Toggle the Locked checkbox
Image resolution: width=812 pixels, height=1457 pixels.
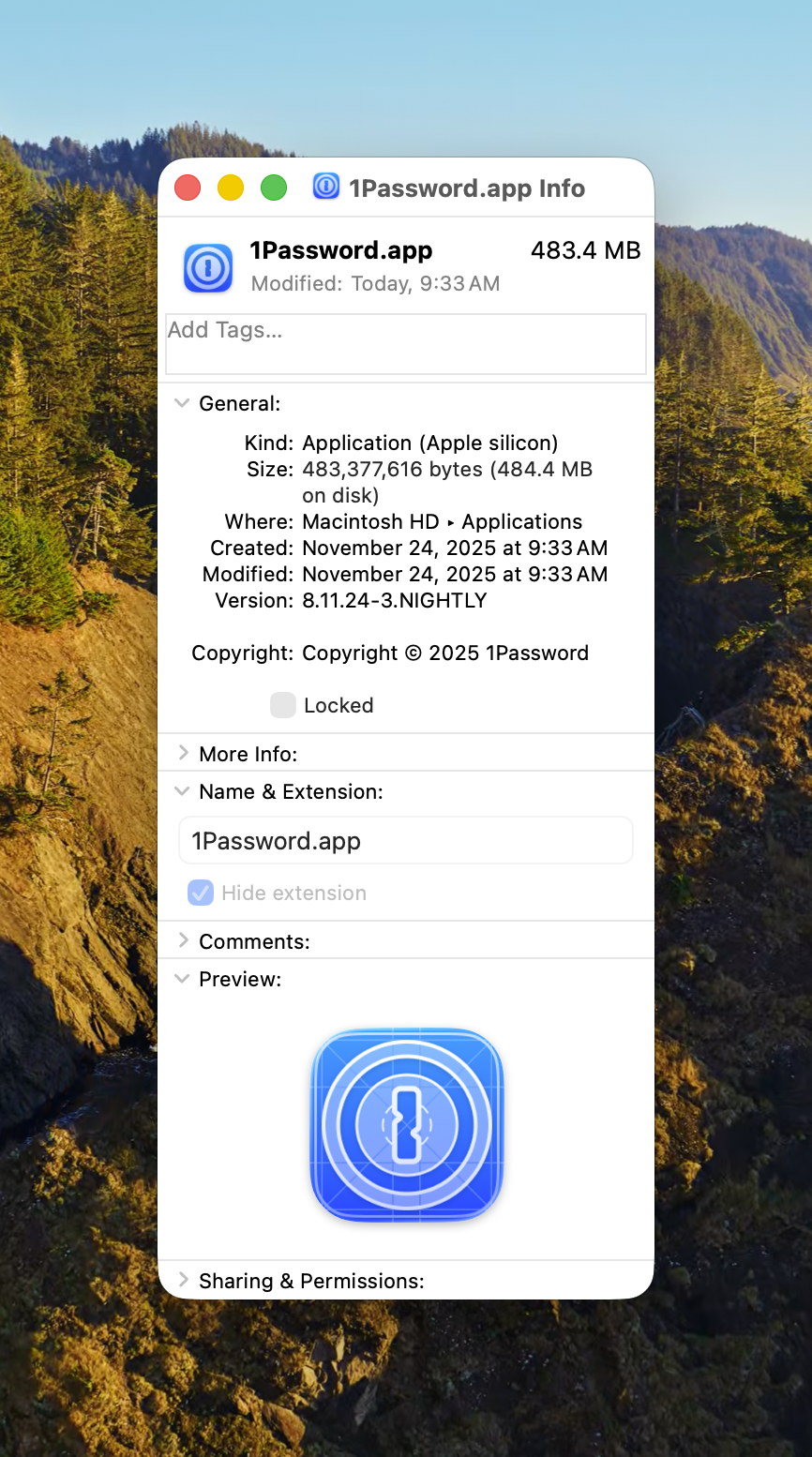pyautogui.click(x=283, y=705)
